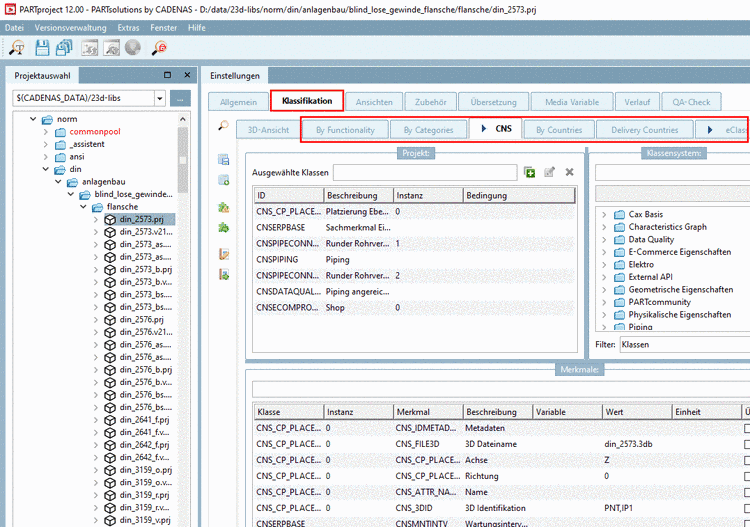Click the delete class X icon

coord(569,172)
